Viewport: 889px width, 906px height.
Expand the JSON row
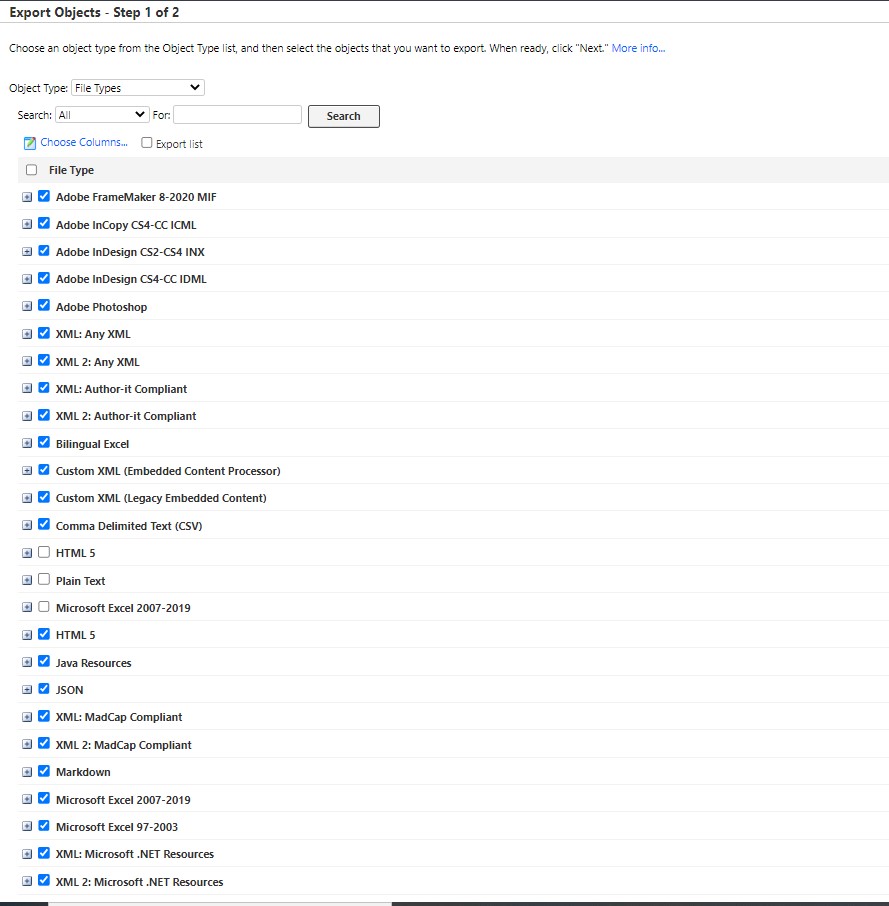[27, 690]
